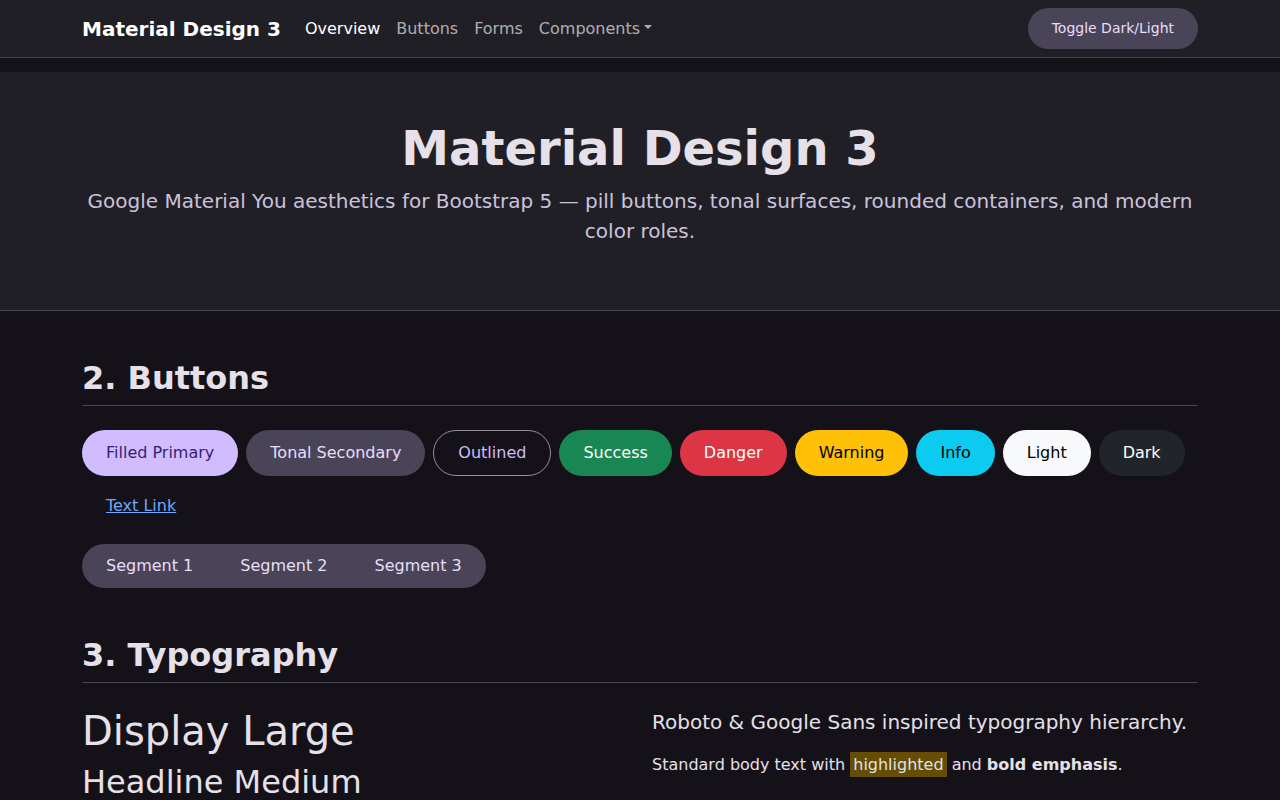
Task: Click the 'bold emphasis' text
Action: pos(1052,765)
